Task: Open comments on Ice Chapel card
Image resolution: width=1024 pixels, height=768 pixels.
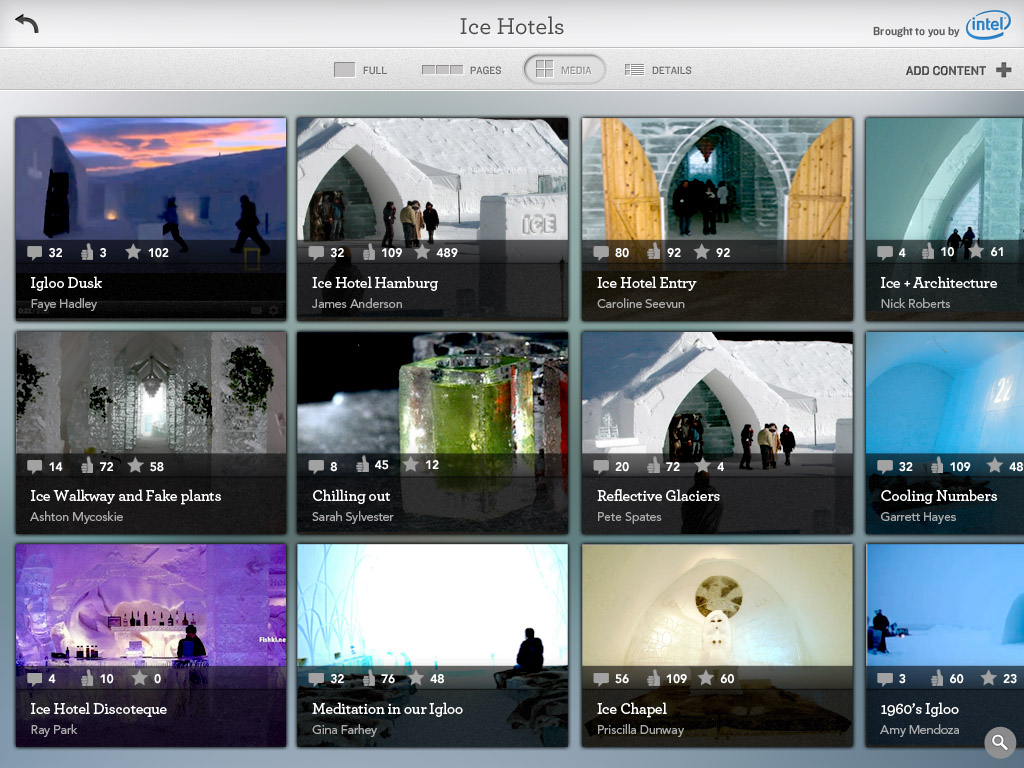Action: click(601, 679)
